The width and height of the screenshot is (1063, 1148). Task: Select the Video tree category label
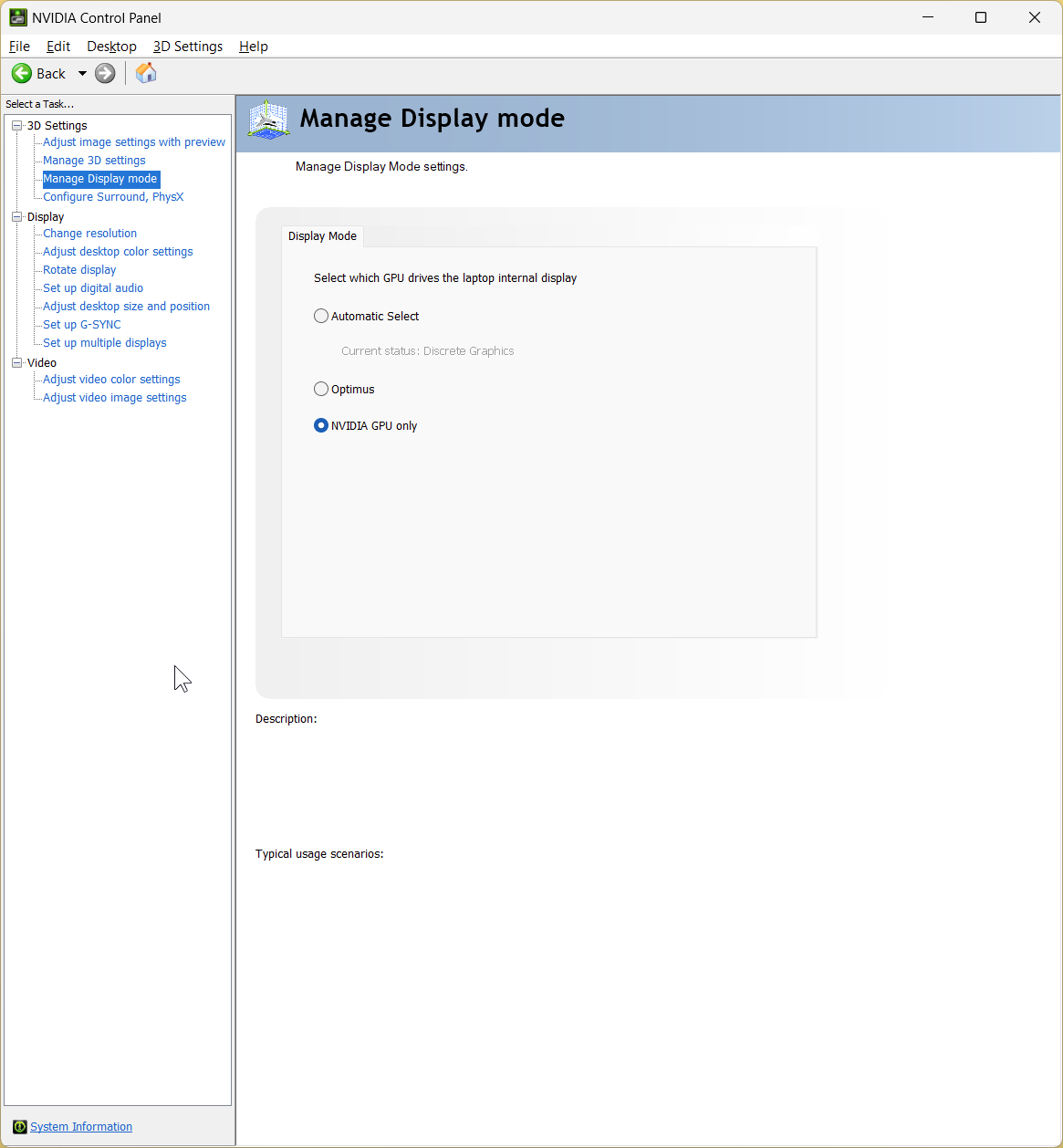tap(42, 363)
